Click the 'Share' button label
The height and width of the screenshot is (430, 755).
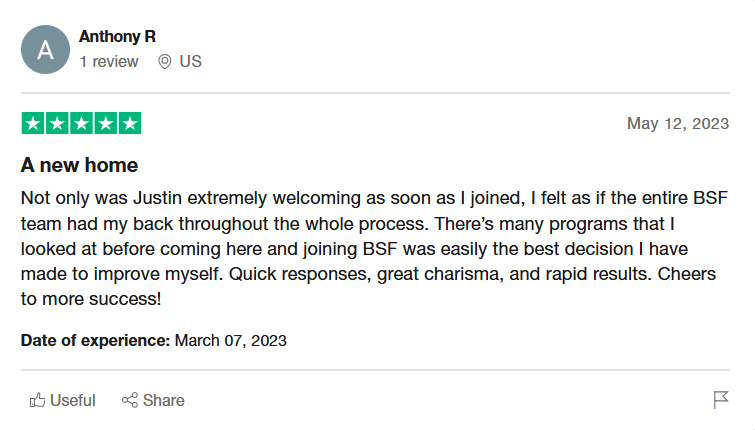pyautogui.click(x=164, y=401)
